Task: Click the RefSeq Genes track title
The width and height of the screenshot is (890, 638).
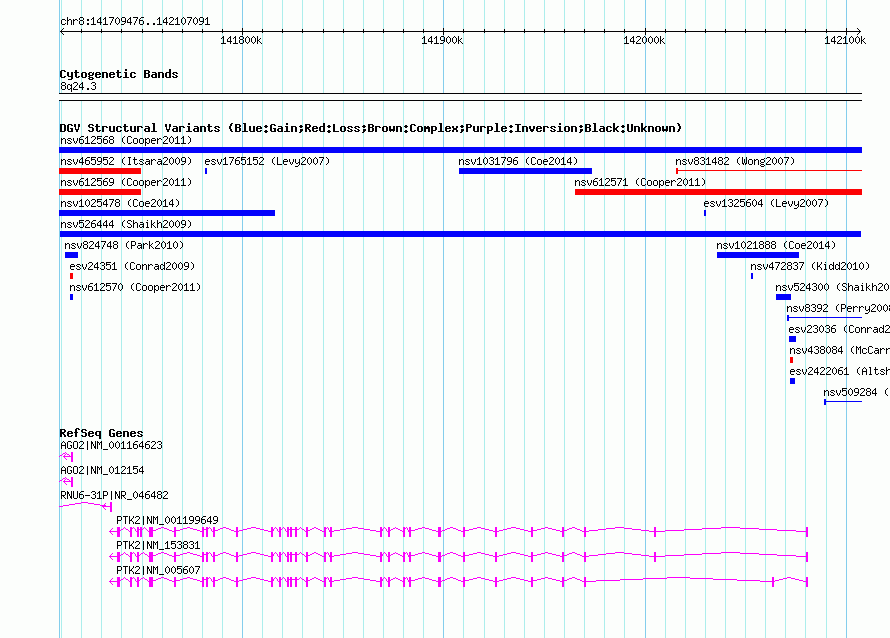Action: 101,433
